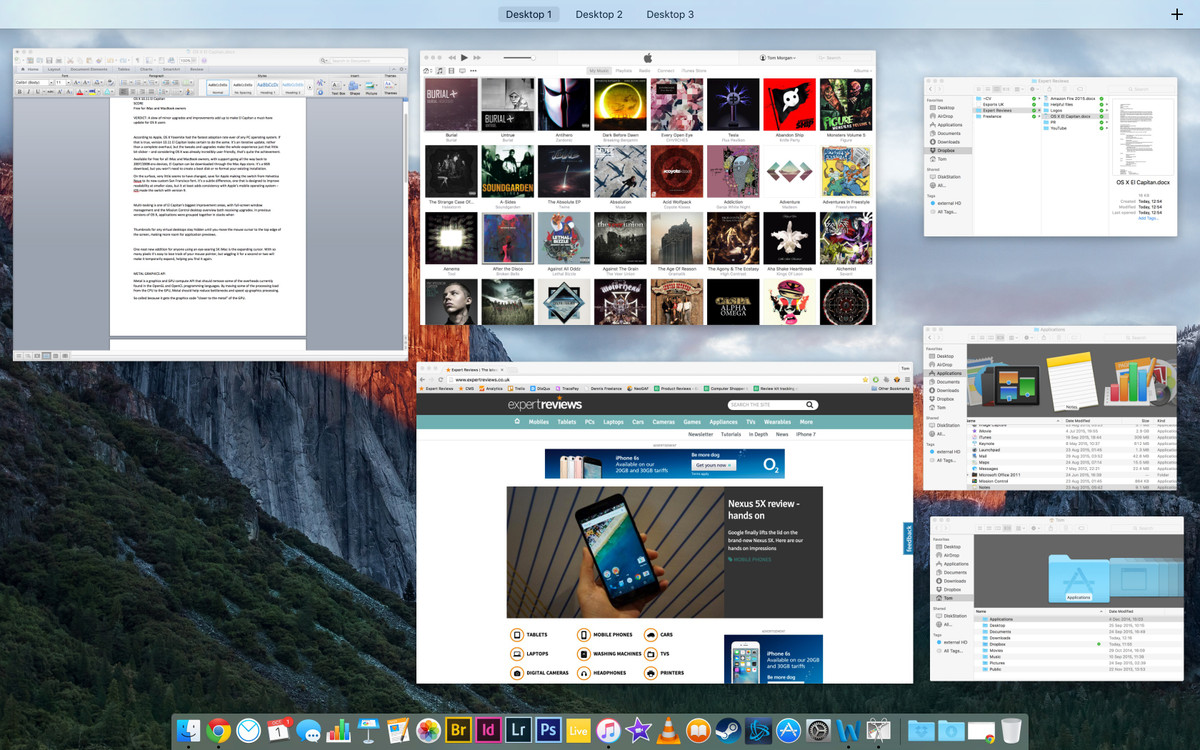Click the add desktop plus button
Viewport: 1200px width, 750px height.
pyautogui.click(x=1176, y=14)
